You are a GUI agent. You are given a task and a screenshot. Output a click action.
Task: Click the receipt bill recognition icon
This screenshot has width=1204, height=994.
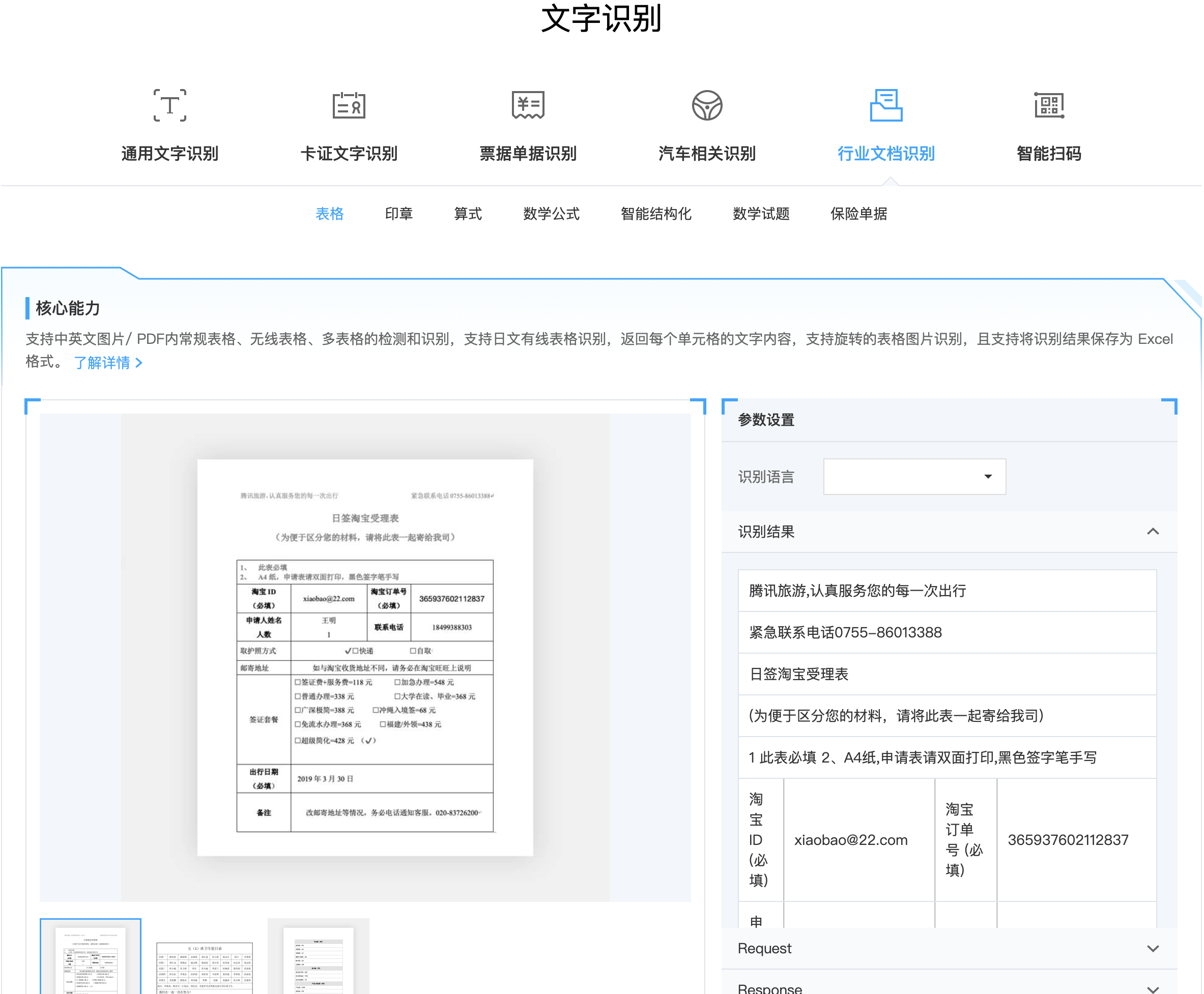tap(528, 105)
